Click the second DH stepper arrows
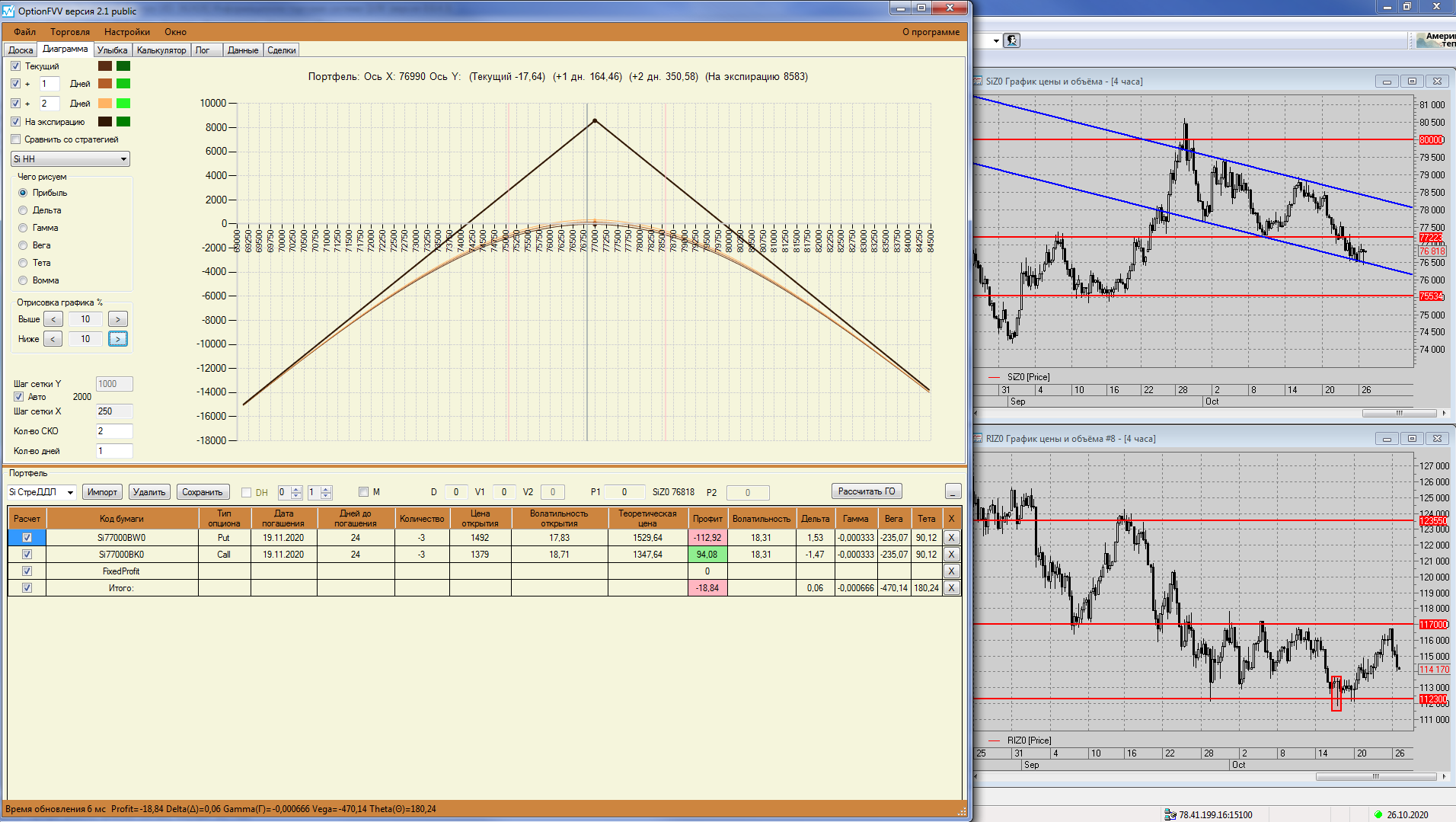The height and width of the screenshot is (822, 1456). [x=326, y=493]
